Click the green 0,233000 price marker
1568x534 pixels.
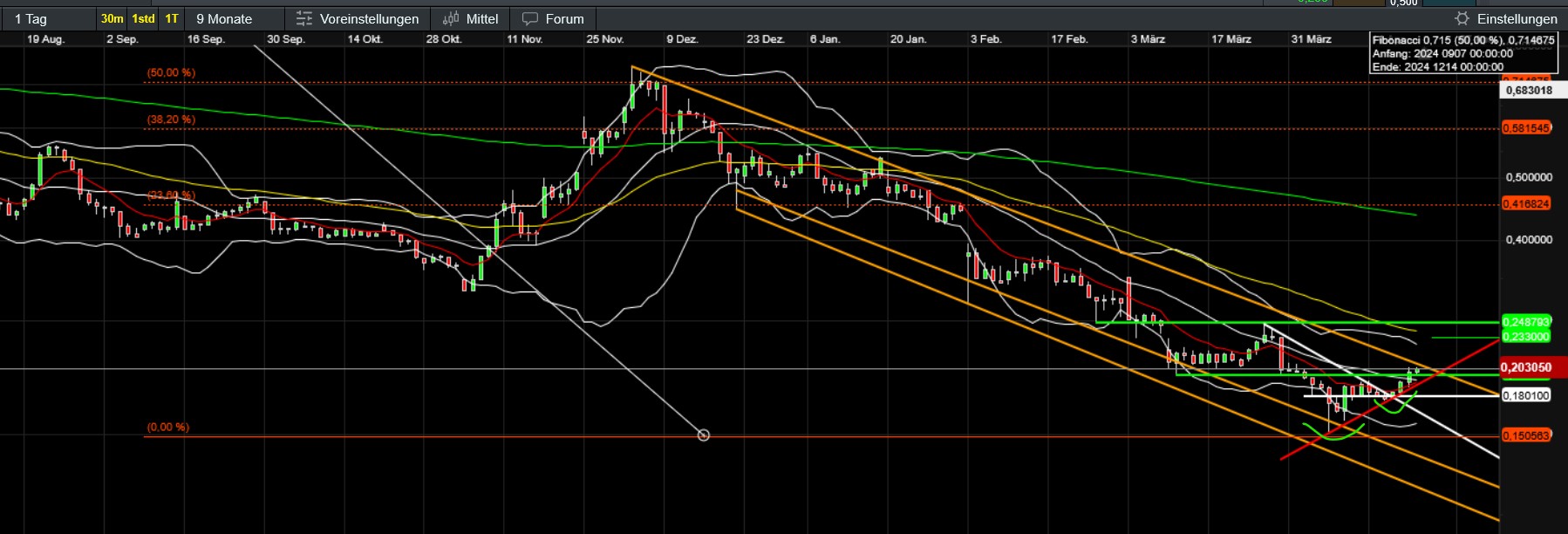(x=1526, y=337)
